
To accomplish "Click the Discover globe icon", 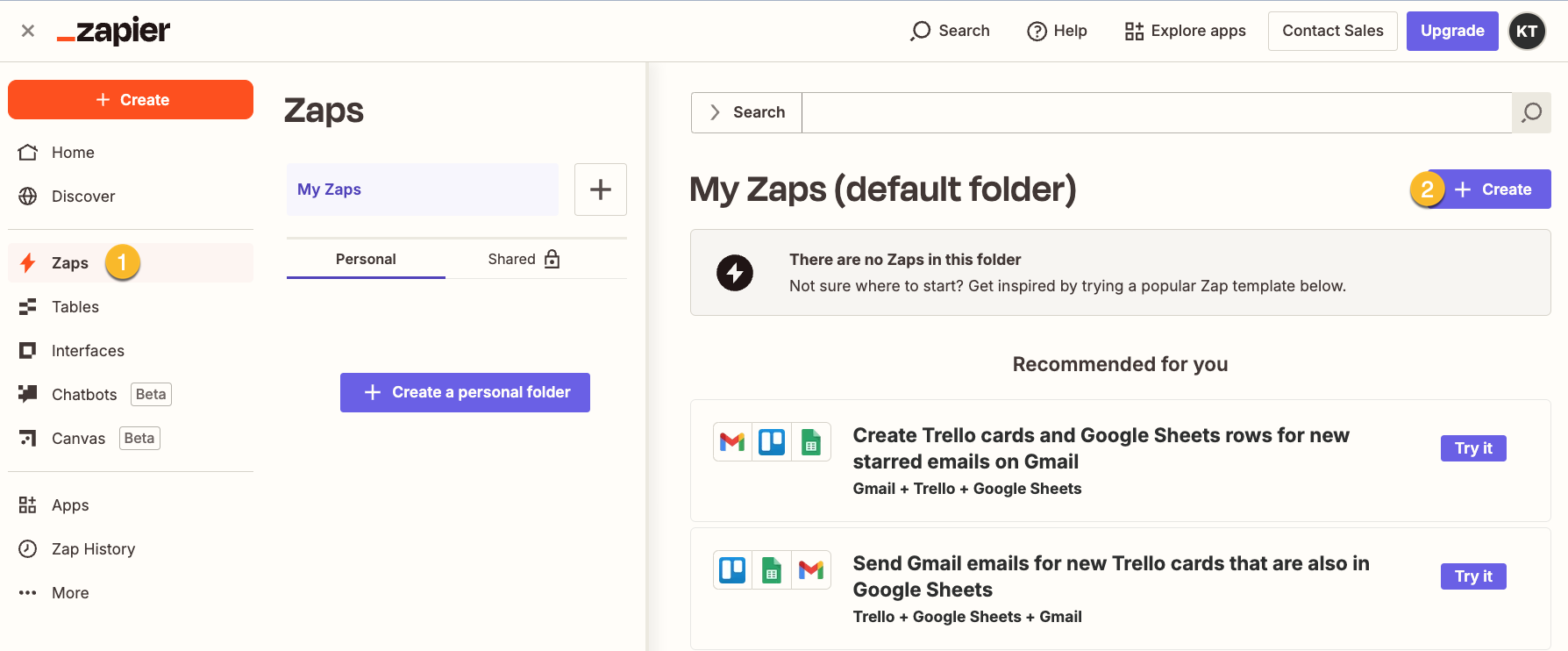I will pyautogui.click(x=28, y=197).
